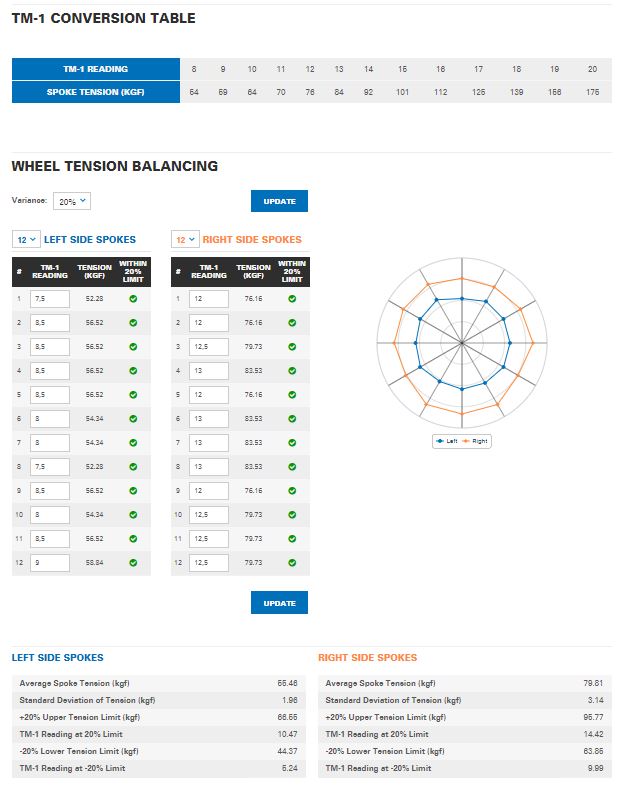This screenshot has width=623, height=805.
Task: Toggle Right series in chart legend
Action: 476,441
